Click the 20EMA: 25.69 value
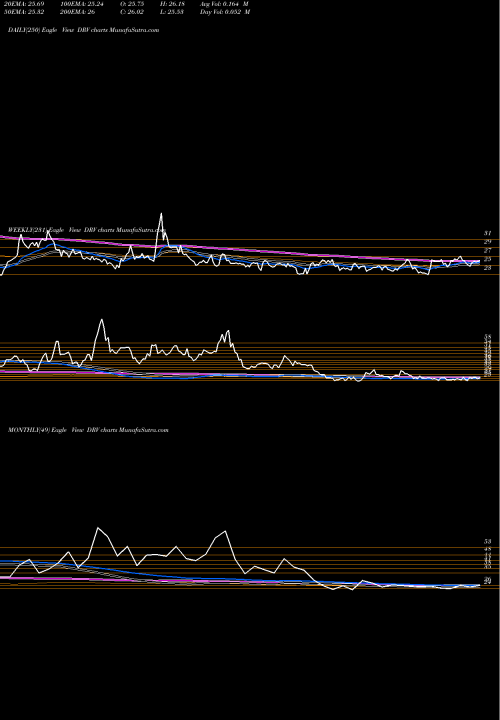 tap(24, 4)
